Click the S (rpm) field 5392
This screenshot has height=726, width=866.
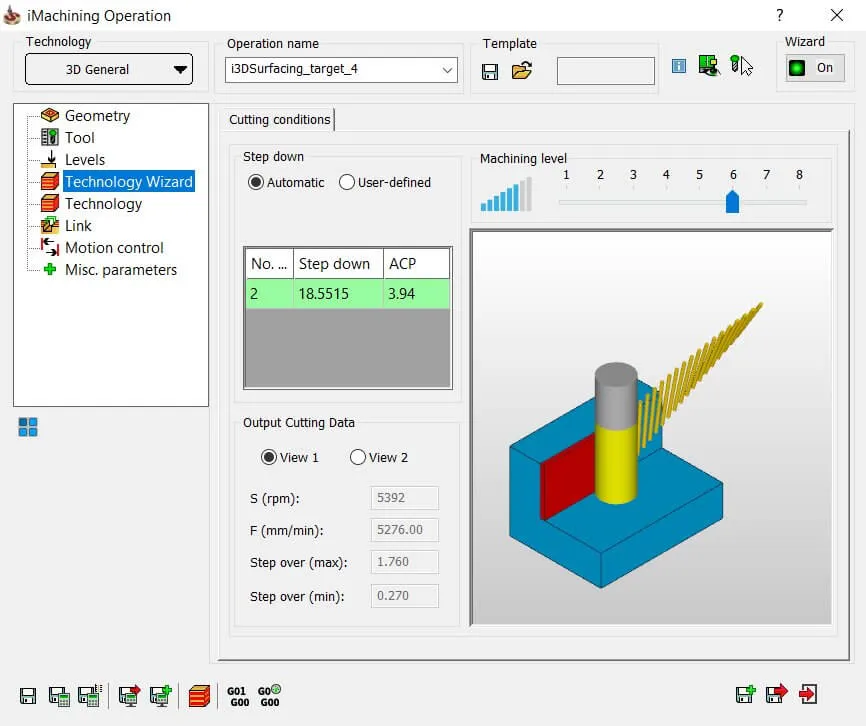click(405, 498)
